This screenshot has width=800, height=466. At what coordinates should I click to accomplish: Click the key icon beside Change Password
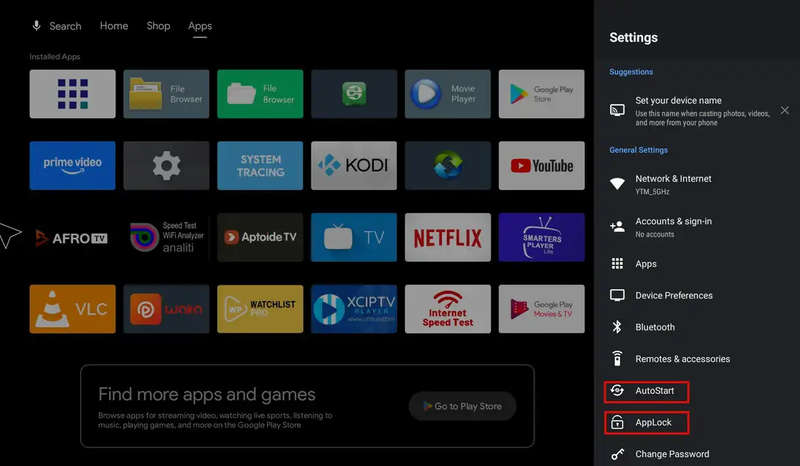[617, 454]
